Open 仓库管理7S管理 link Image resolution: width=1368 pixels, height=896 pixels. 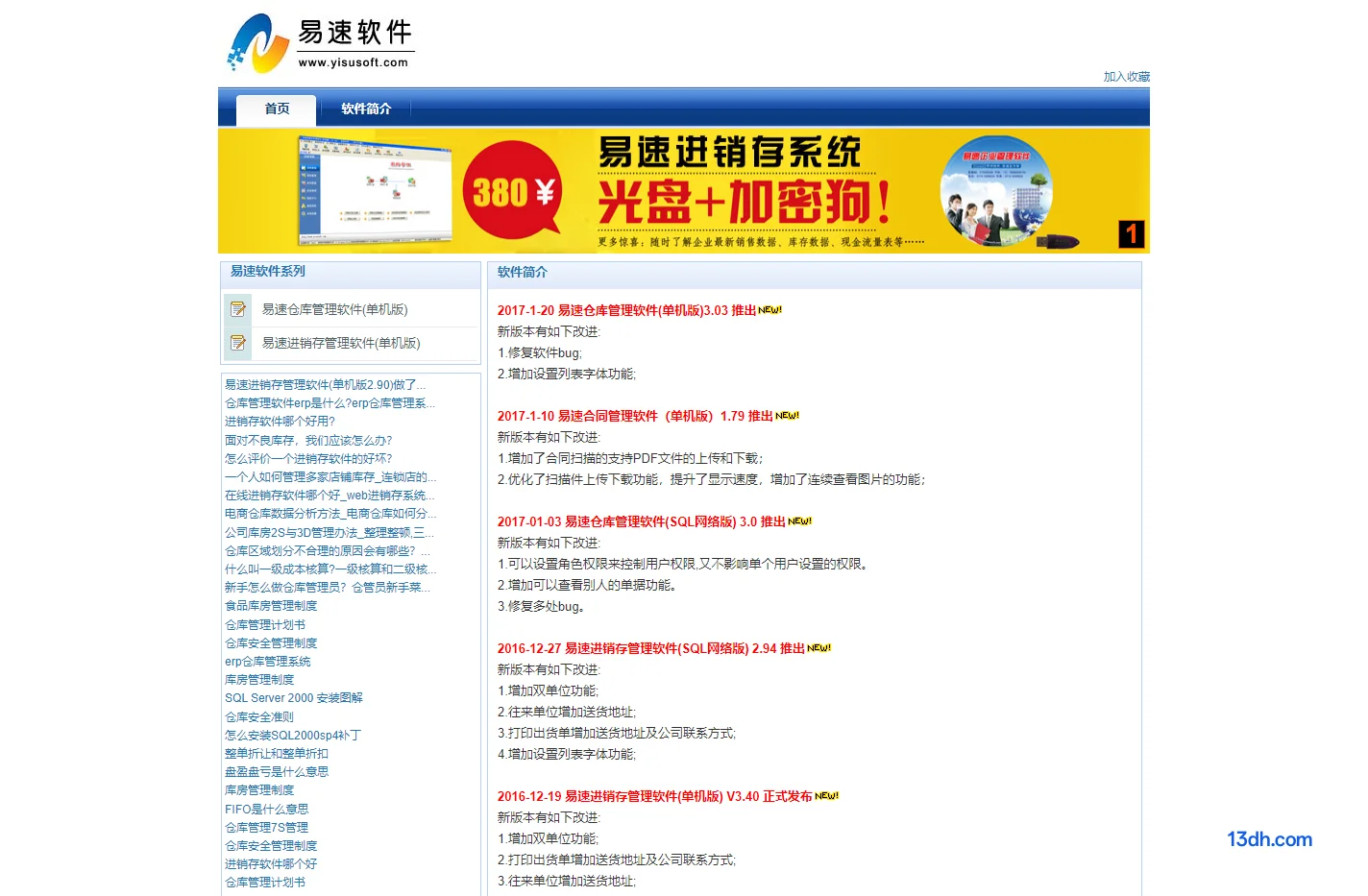(267, 828)
